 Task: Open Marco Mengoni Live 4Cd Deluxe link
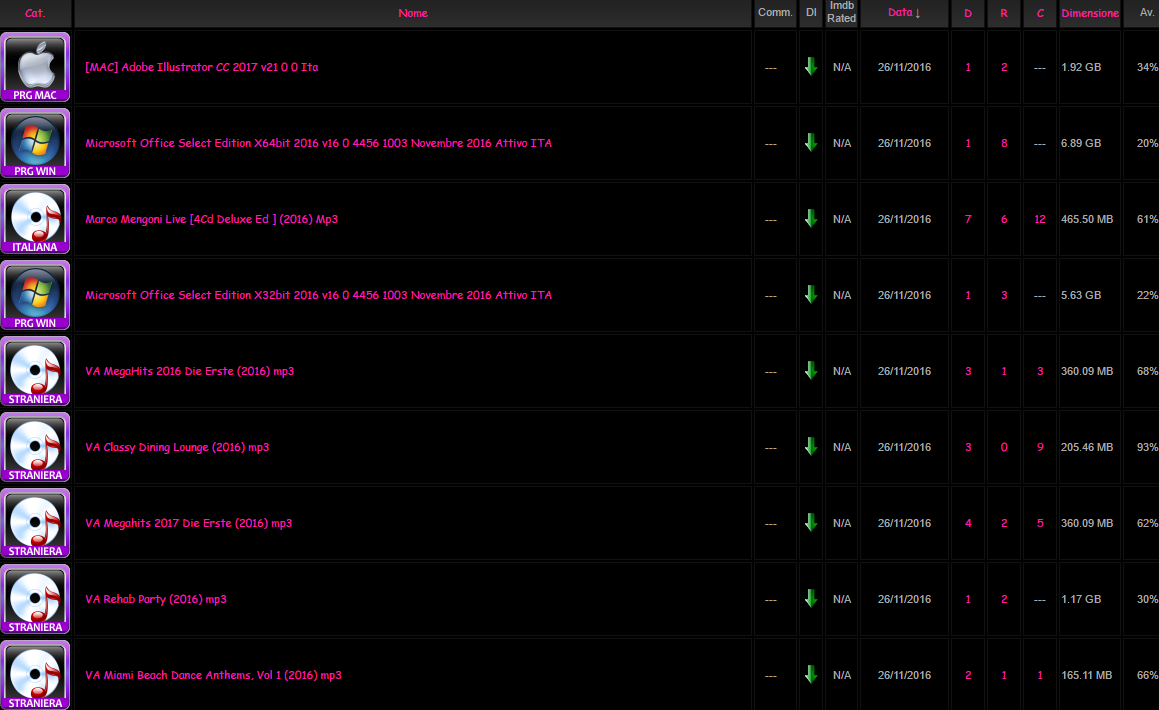coord(211,219)
